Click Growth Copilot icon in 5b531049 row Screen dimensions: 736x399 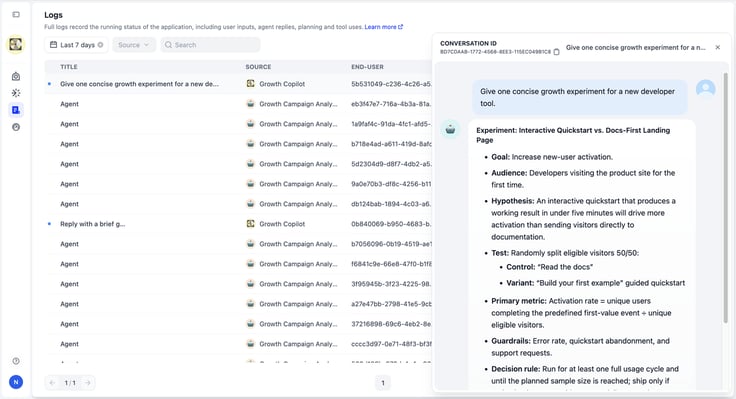coord(251,84)
